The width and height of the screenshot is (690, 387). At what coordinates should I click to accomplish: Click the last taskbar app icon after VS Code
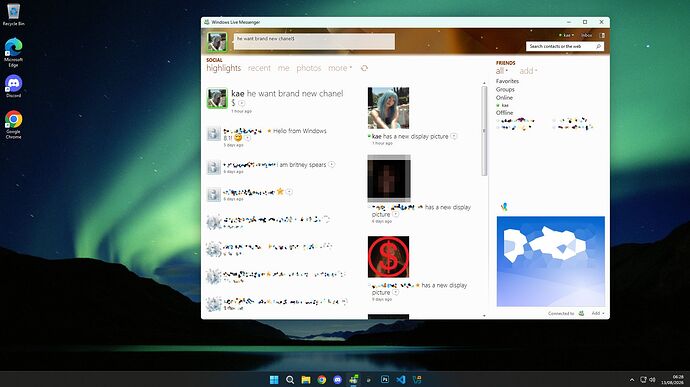pyautogui.click(x=417, y=380)
